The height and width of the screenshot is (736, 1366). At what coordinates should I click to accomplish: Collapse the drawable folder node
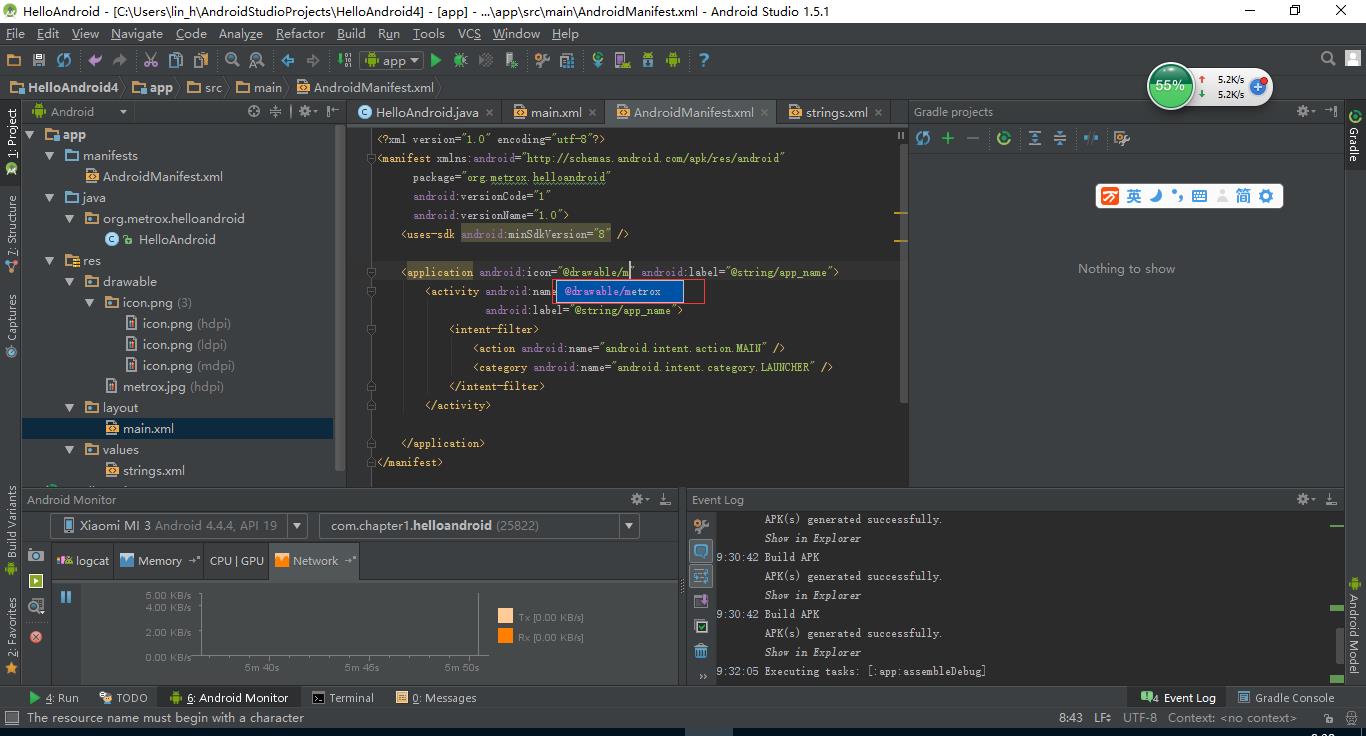pos(69,282)
